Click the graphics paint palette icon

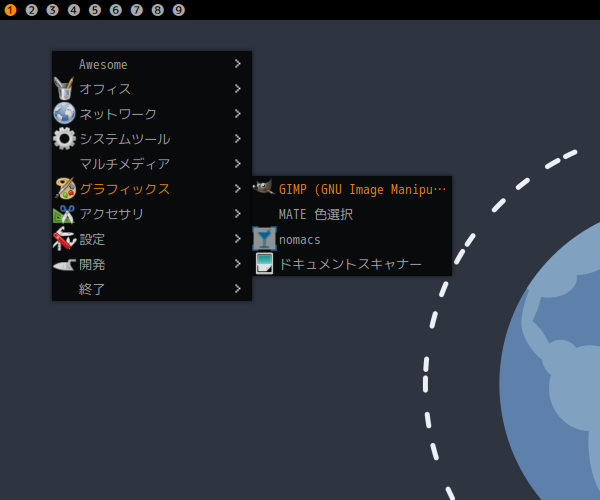(x=65, y=188)
